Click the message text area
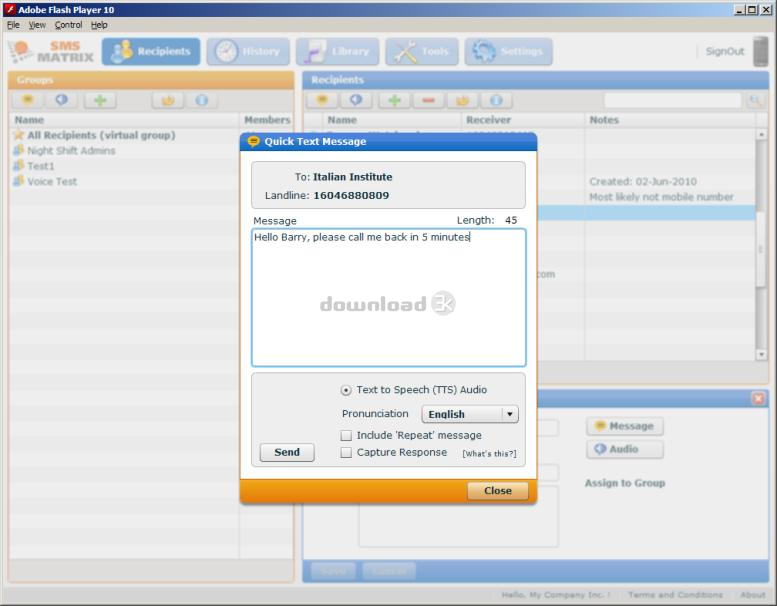The image size is (777, 606). pos(388,297)
